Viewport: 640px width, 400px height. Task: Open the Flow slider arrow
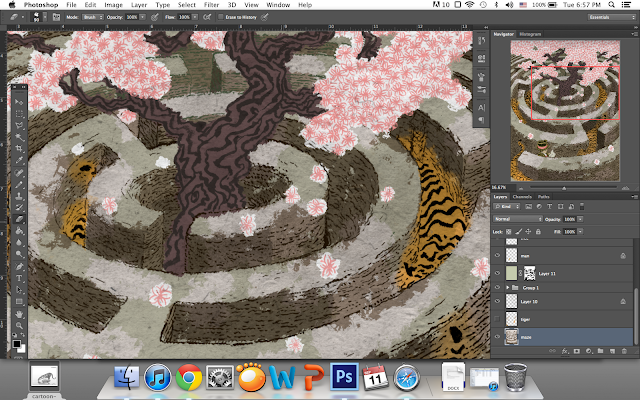[x=195, y=17]
